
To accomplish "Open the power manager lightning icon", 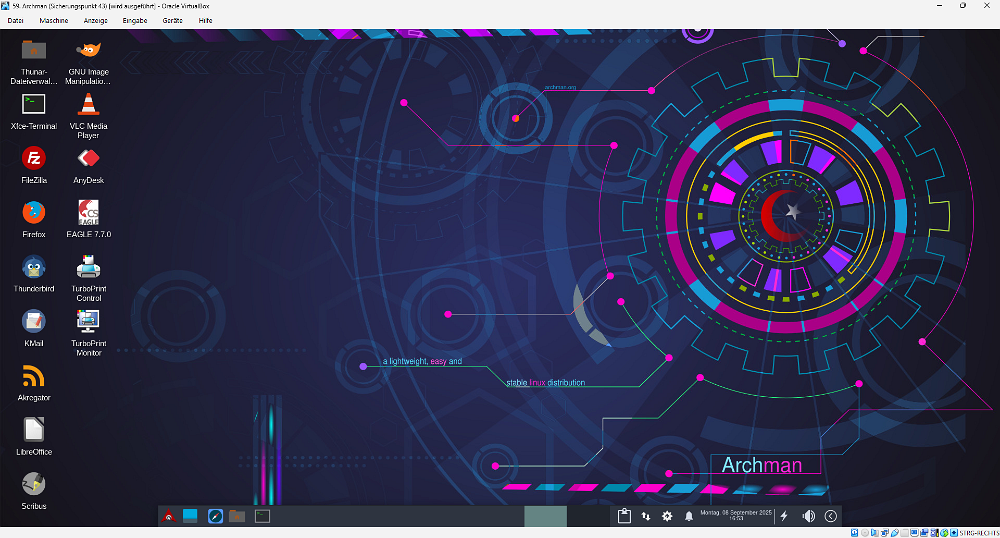I will 784,516.
